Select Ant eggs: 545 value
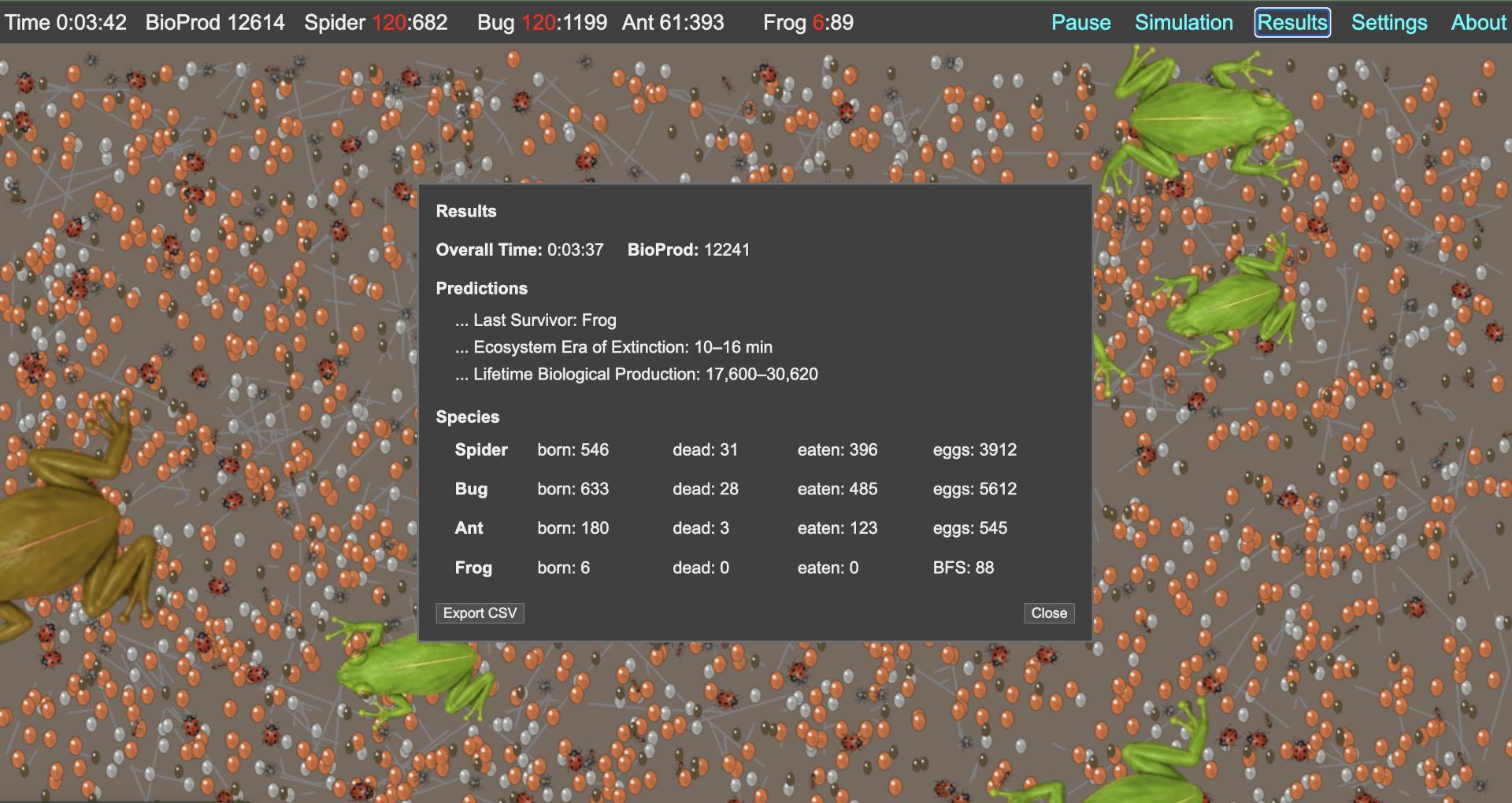This screenshot has height=803, width=1512. (x=970, y=528)
